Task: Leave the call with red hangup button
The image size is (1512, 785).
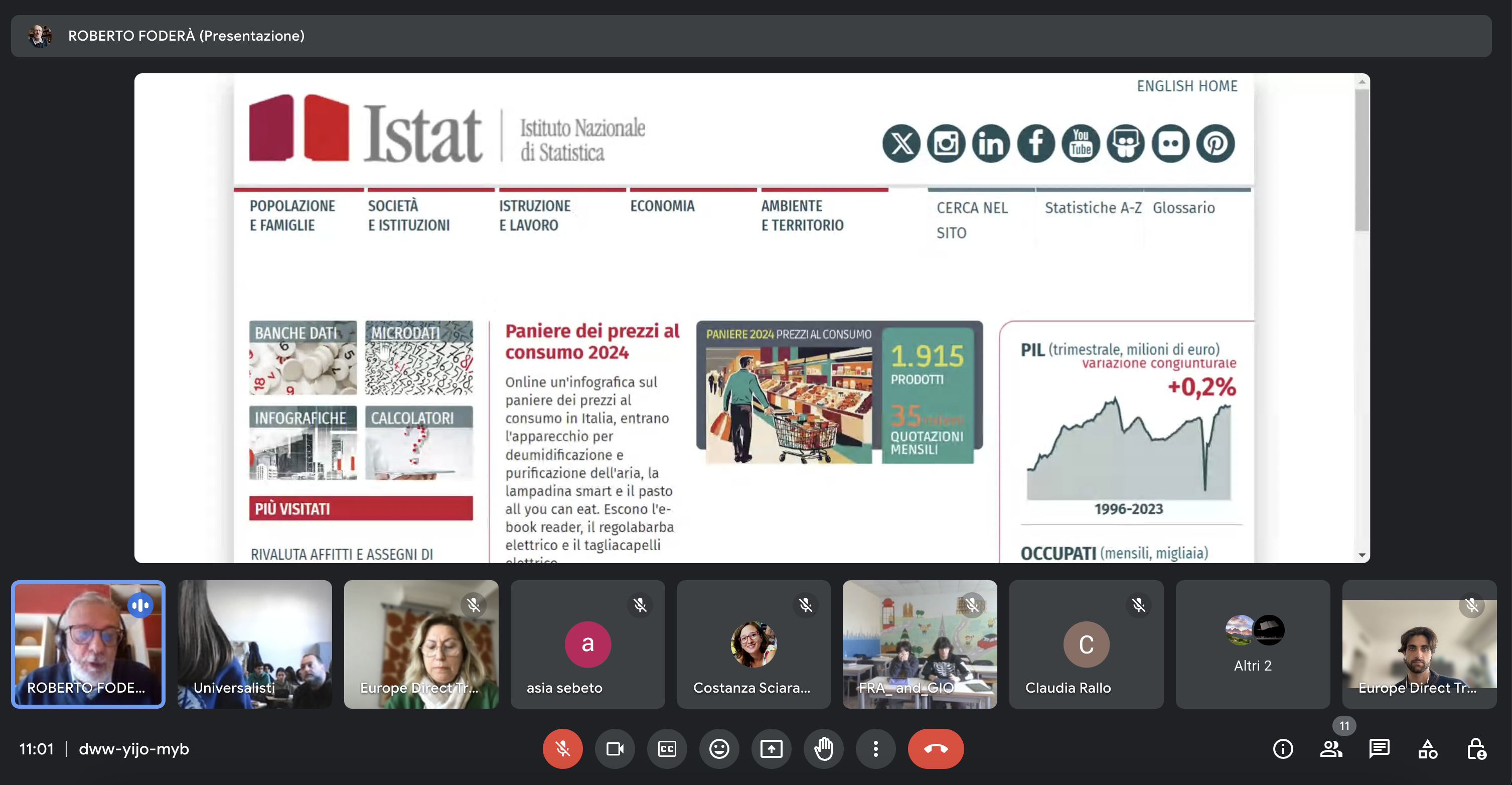Action: pos(936,748)
